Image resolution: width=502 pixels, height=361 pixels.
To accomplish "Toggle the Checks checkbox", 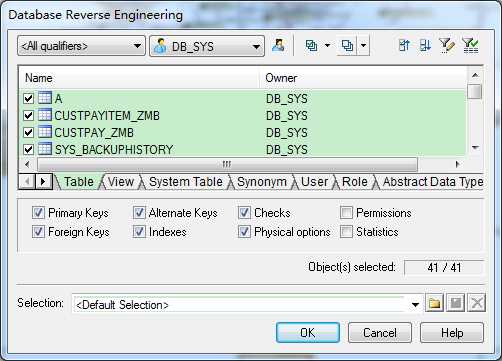I will click(244, 213).
